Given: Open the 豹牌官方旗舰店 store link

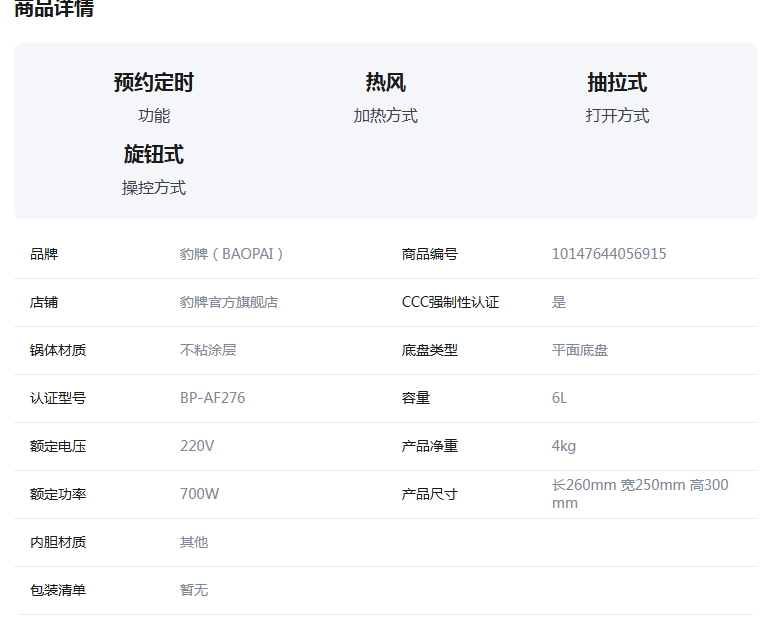Looking at the screenshot, I should [229, 302].
